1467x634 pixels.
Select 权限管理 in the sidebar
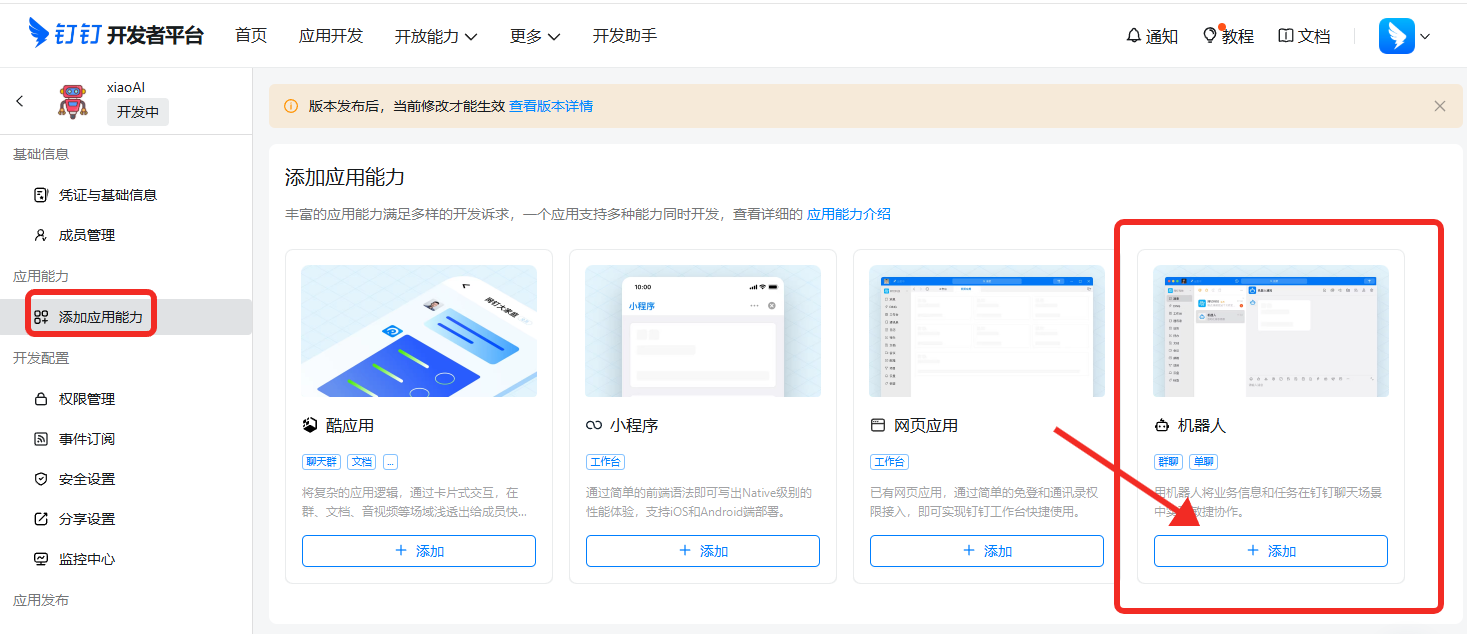tap(86, 399)
